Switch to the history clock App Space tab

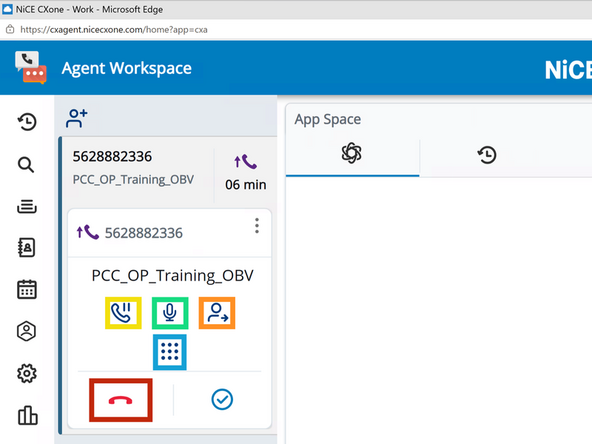pos(487,155)
